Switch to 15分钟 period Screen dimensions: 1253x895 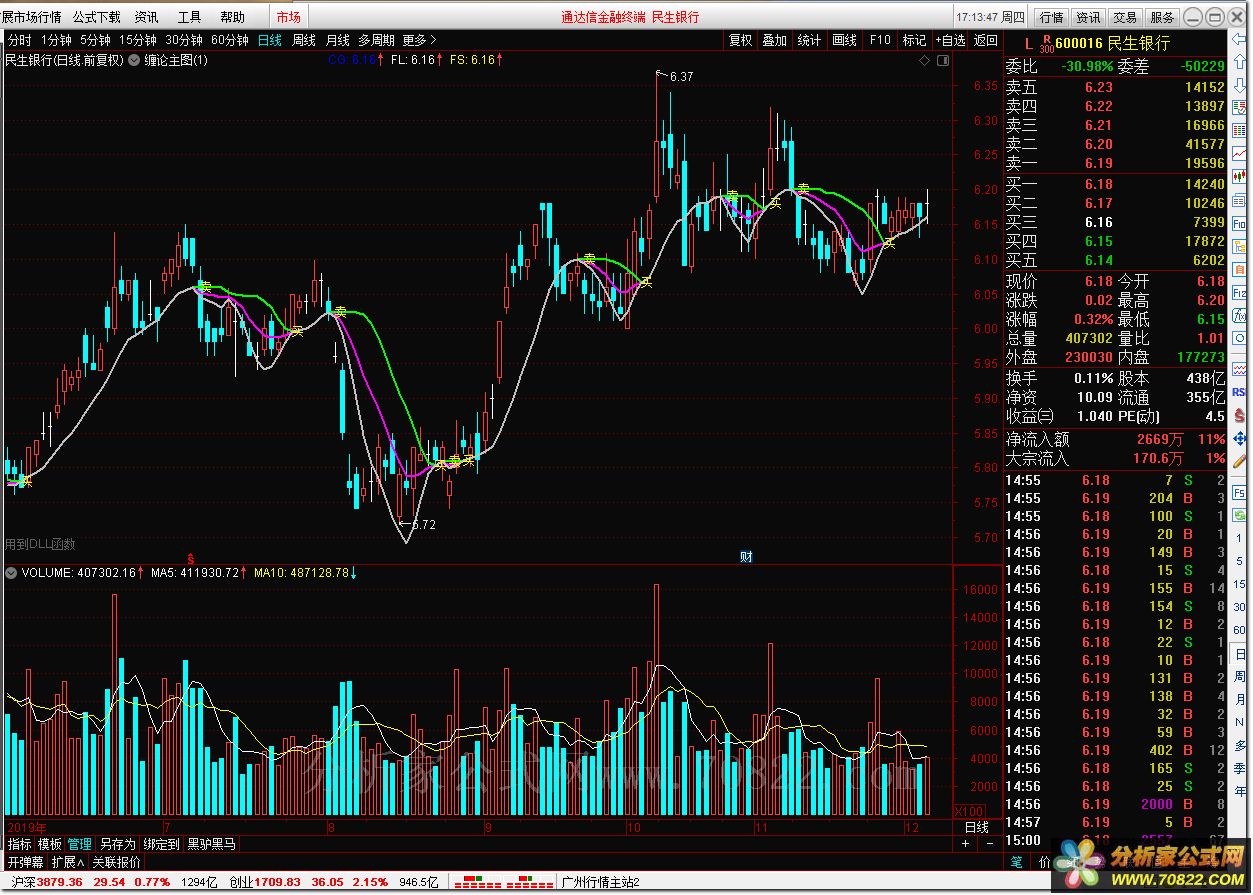tap(138, 40)
